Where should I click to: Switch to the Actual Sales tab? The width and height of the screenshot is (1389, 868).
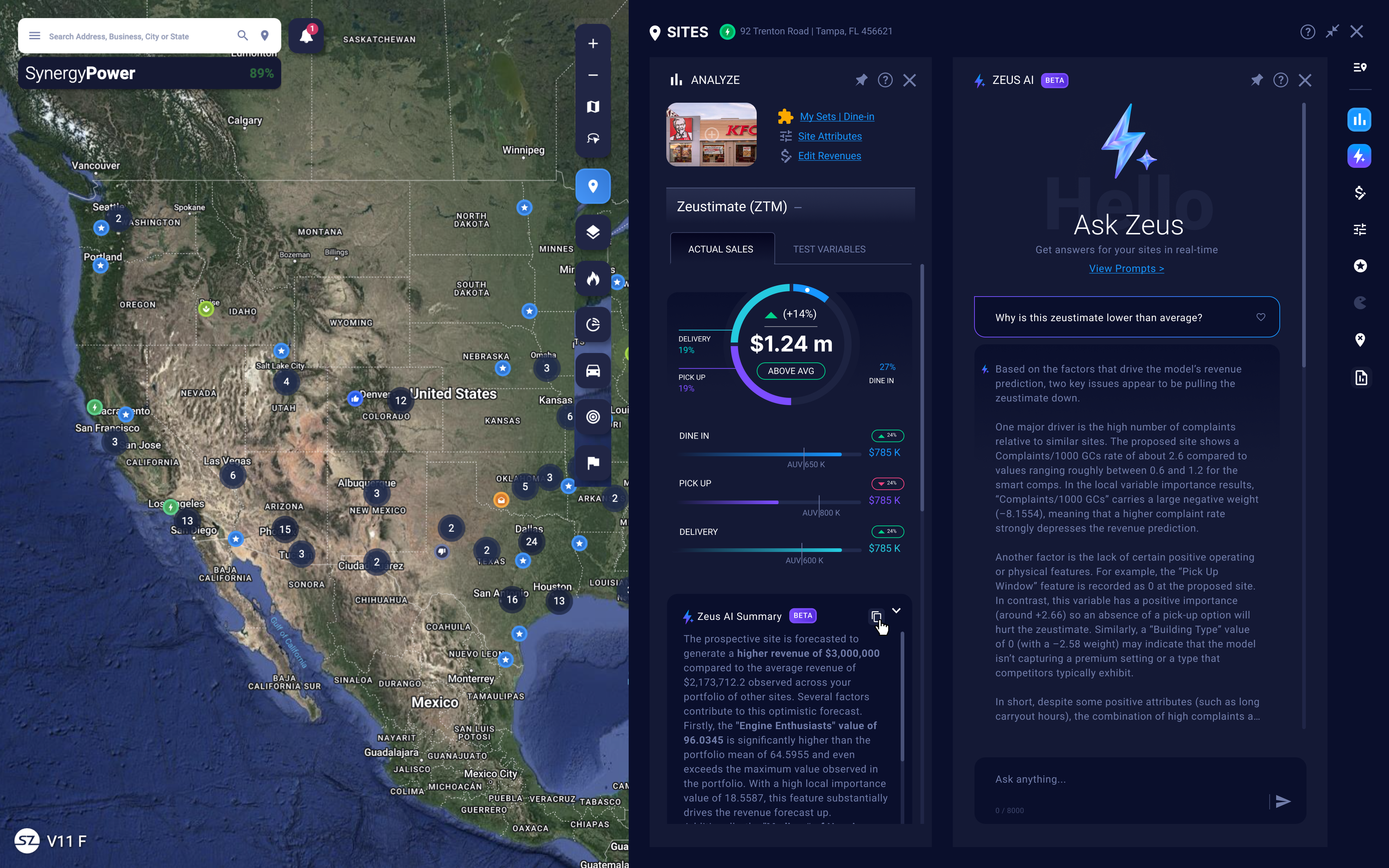721,249
